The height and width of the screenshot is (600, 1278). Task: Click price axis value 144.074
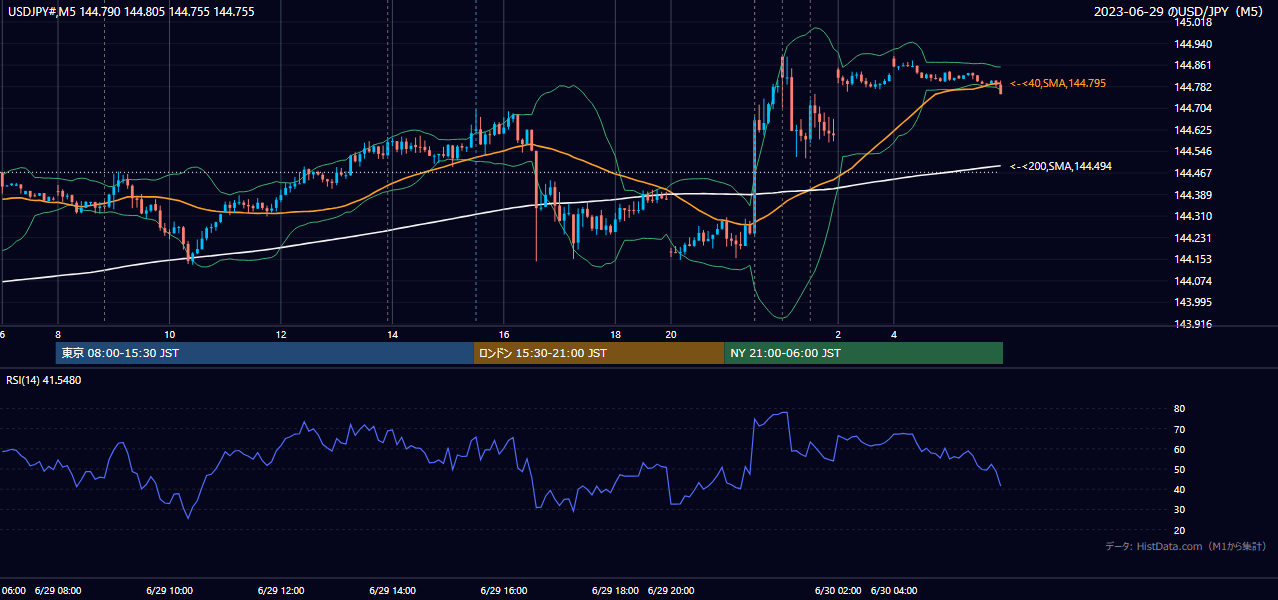pos(1193,281)
